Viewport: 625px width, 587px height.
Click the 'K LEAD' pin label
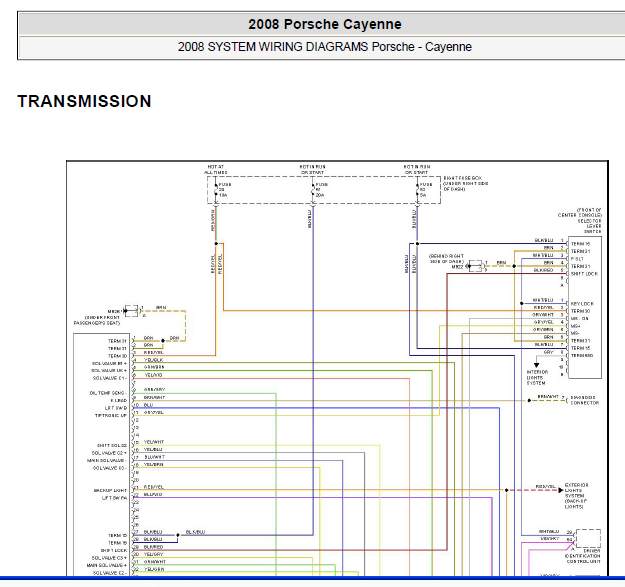pyautogui.click(x=119, y=400)
